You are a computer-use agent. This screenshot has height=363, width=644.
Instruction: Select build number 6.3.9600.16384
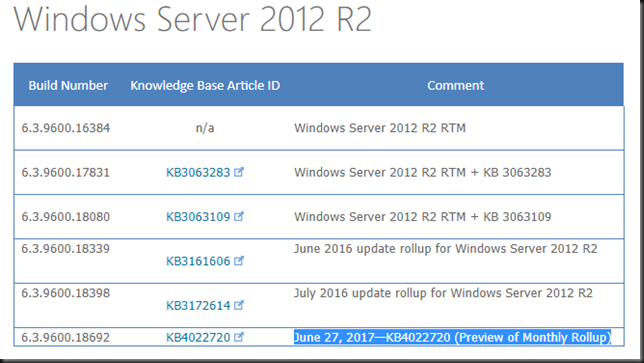pyautogui.click(x=66, y=128)
